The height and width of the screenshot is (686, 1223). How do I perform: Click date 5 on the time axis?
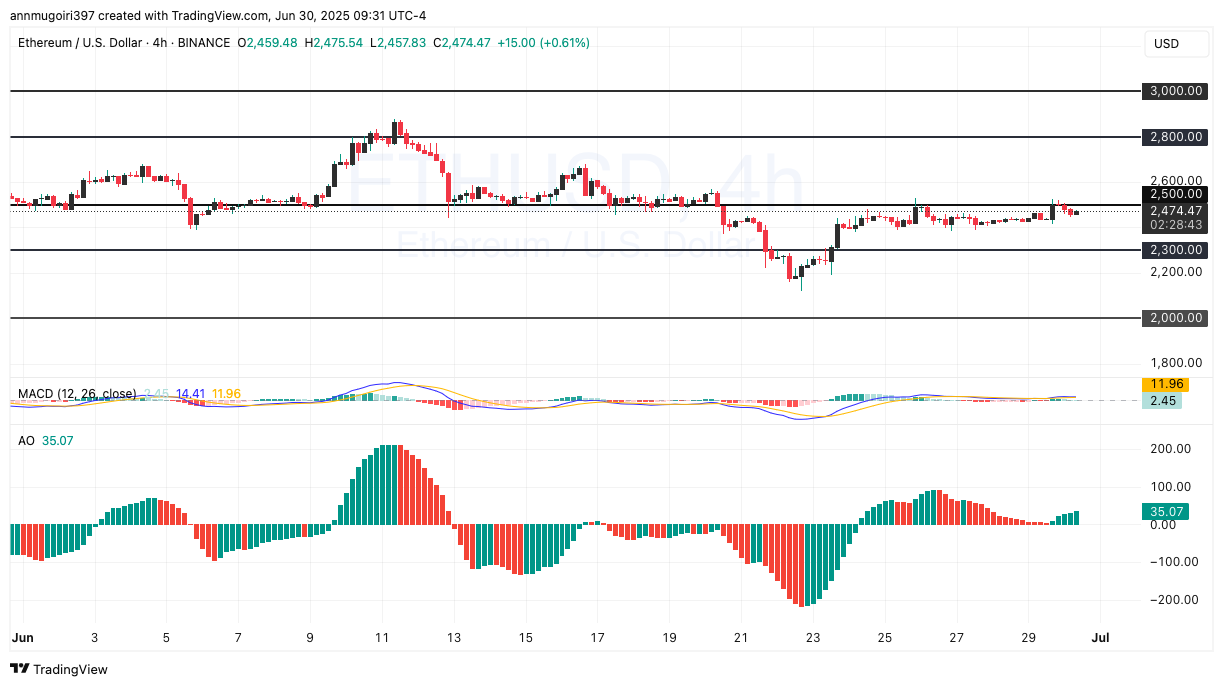166,637
